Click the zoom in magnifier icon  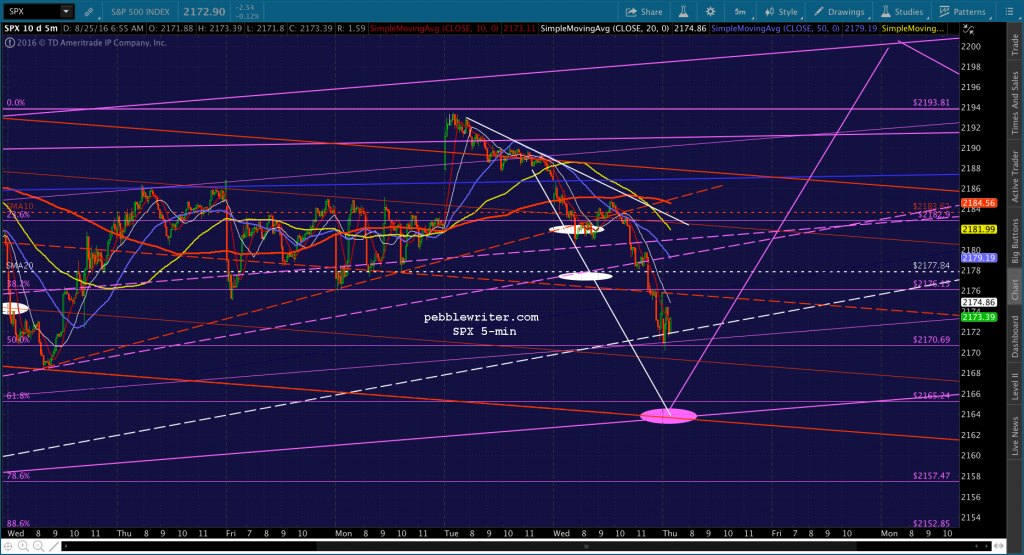click(23, 546)
